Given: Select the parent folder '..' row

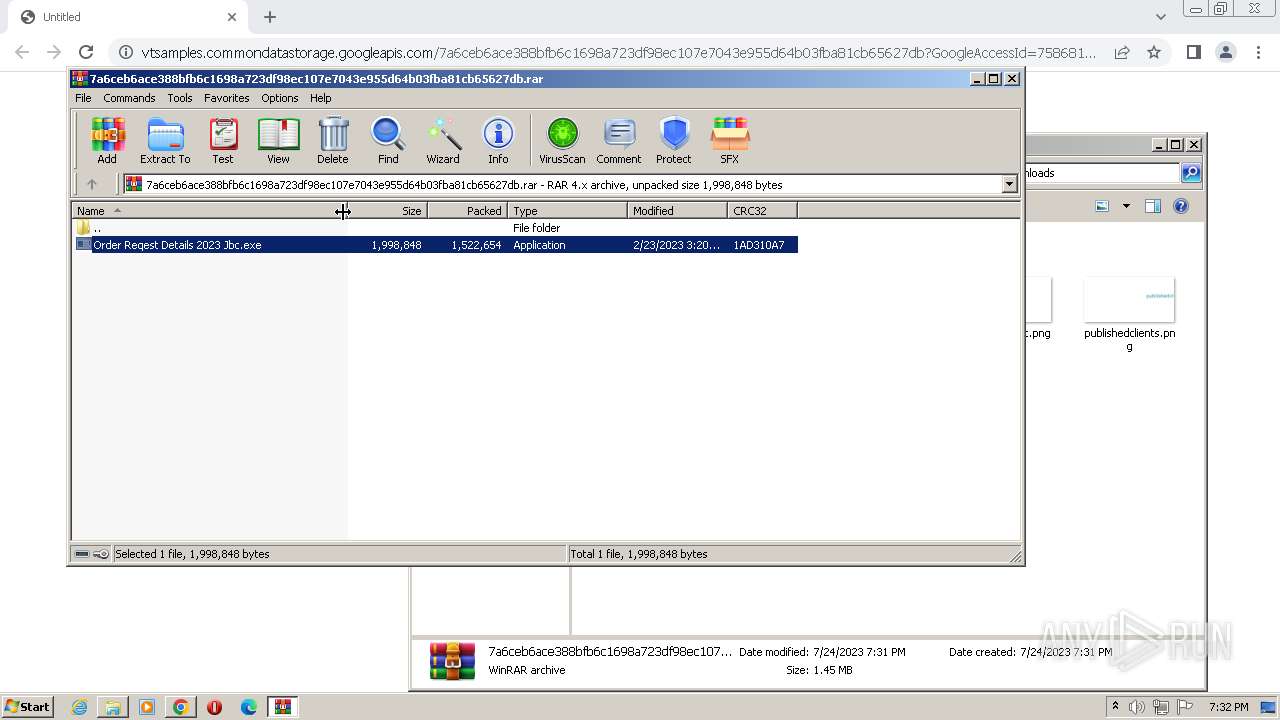Looking at the screenshot, I should tap(436, 228).
